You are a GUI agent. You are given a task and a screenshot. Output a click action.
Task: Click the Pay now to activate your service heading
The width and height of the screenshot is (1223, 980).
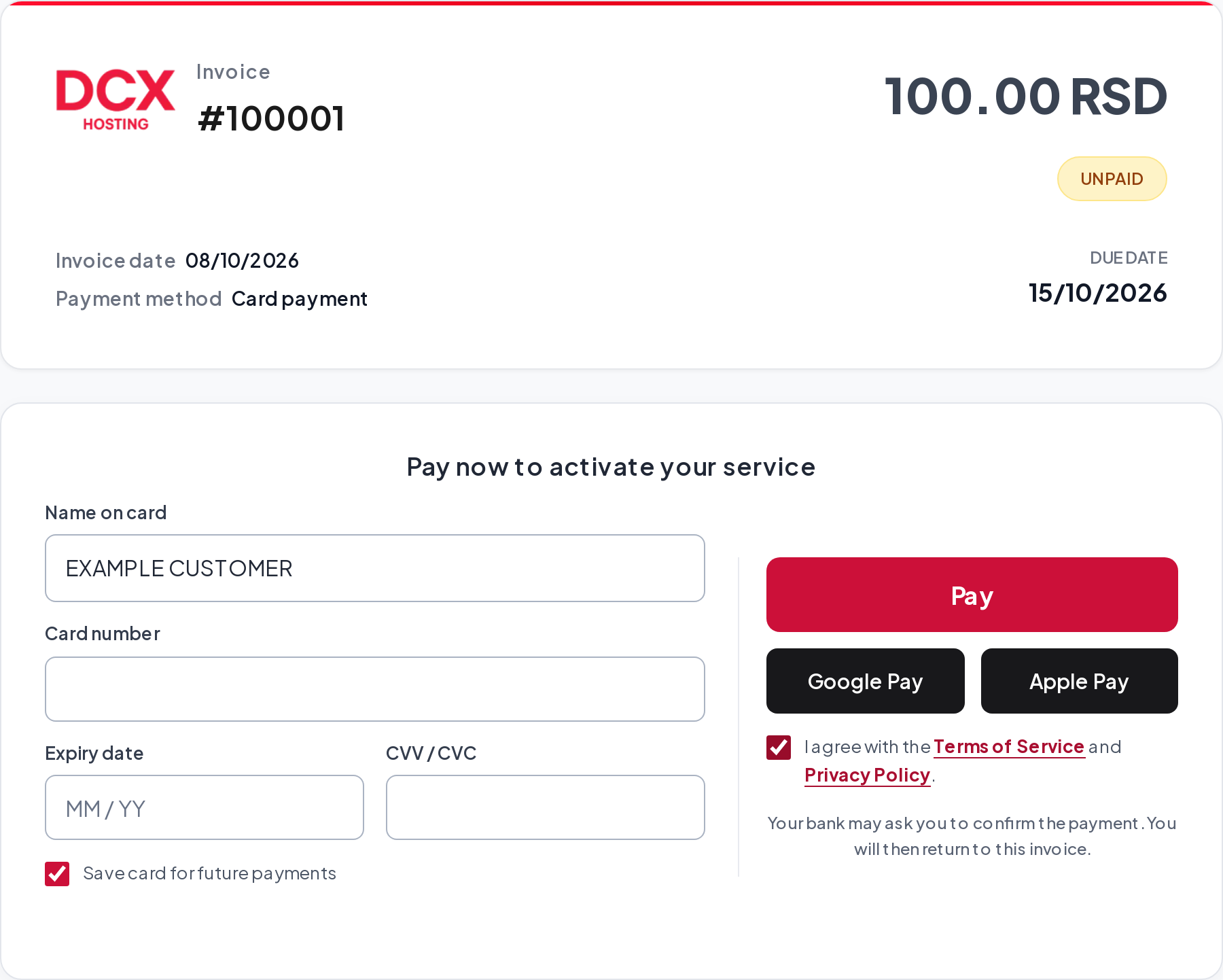(x=611, y=468)
